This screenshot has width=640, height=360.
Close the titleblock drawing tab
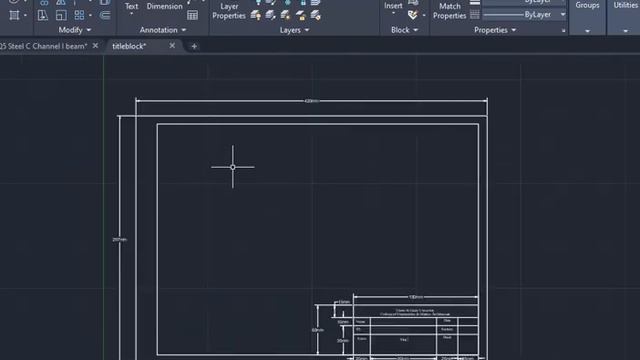[172, 46]
